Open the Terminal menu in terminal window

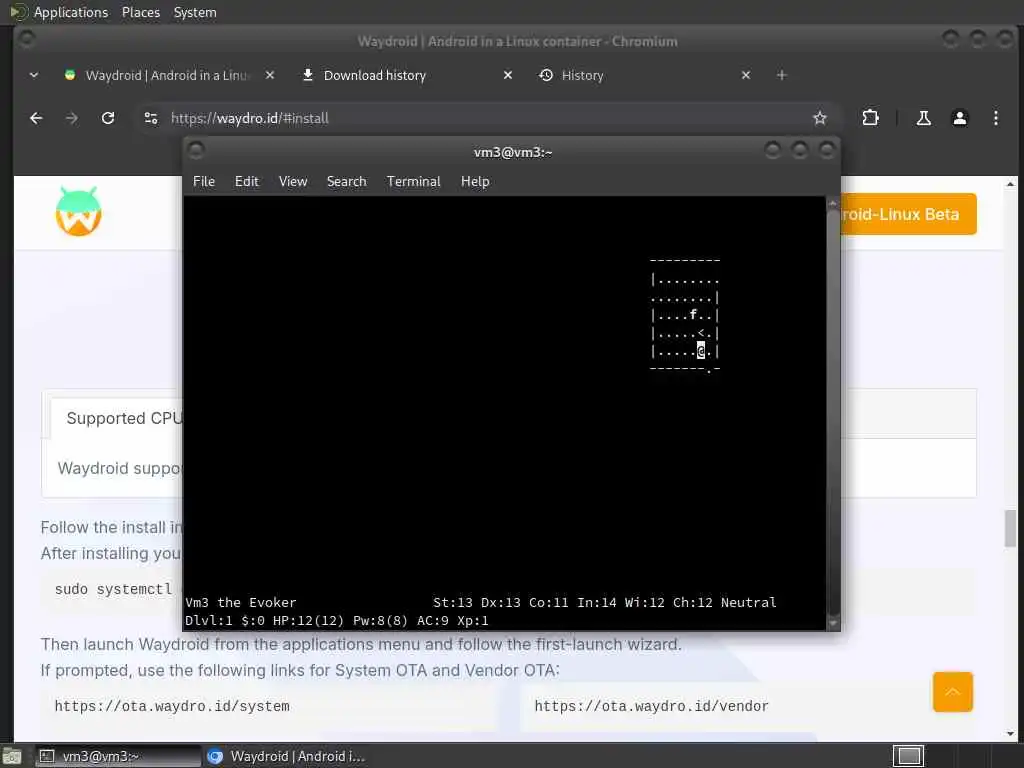[413, 182]
